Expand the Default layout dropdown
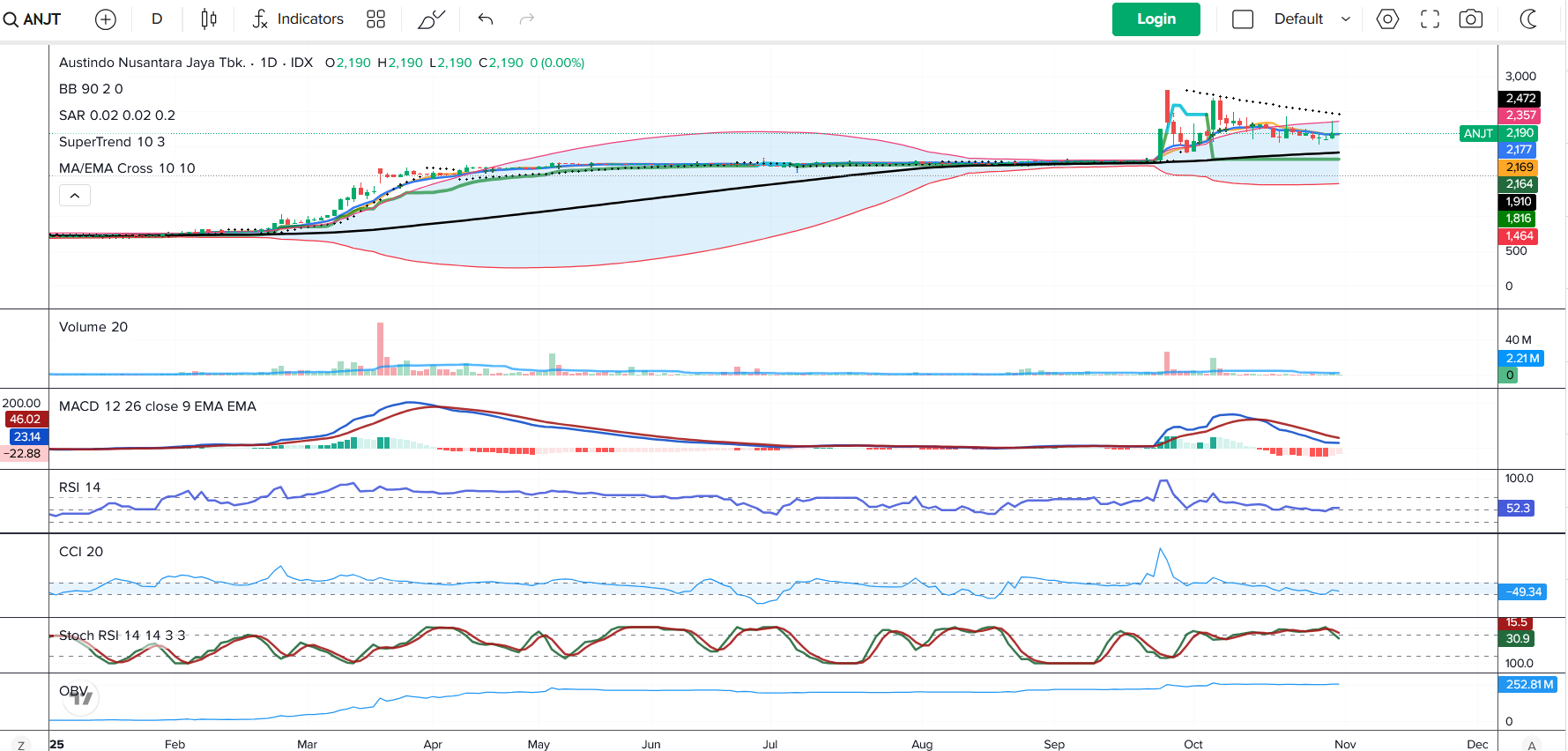Image resolution: width=1568 pixels, height=751 pixels. pyautogui.click(x=1312, y=19)
